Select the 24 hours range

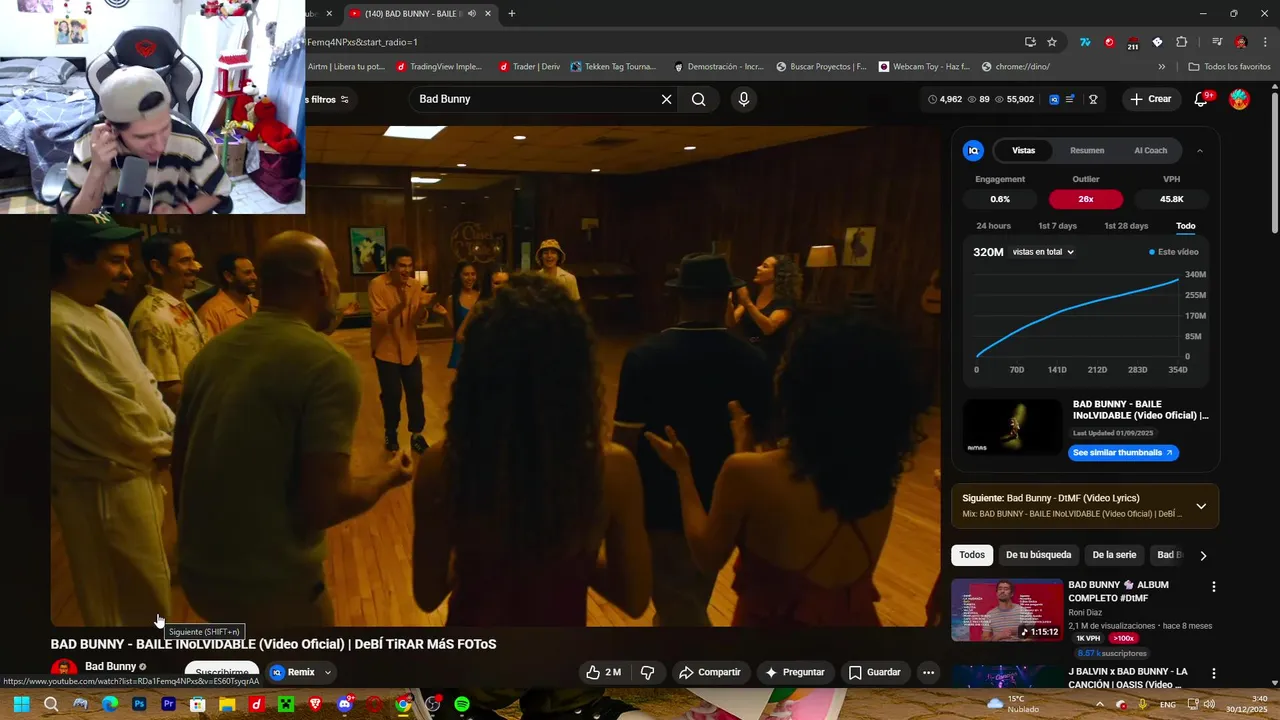pos(993,226)
